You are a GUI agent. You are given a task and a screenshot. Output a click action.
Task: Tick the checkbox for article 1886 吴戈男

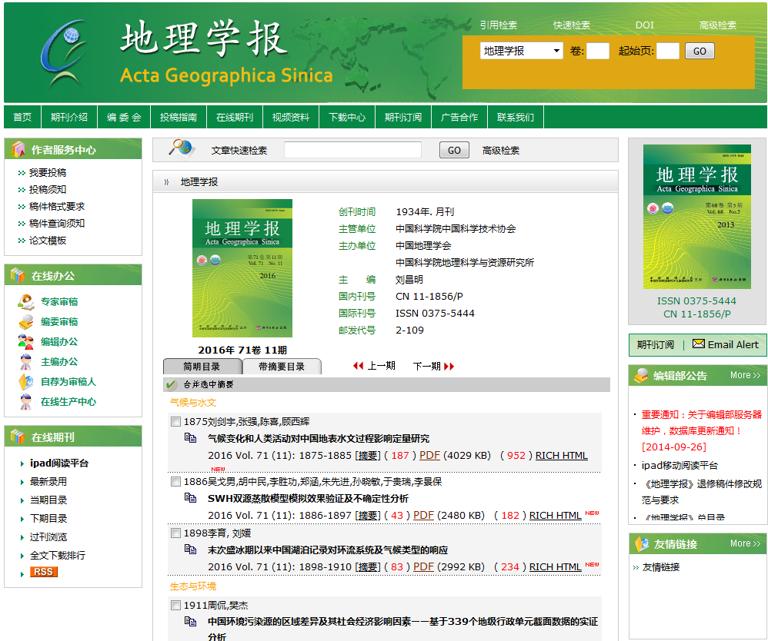pyautogui.click(x=175, y=481)
